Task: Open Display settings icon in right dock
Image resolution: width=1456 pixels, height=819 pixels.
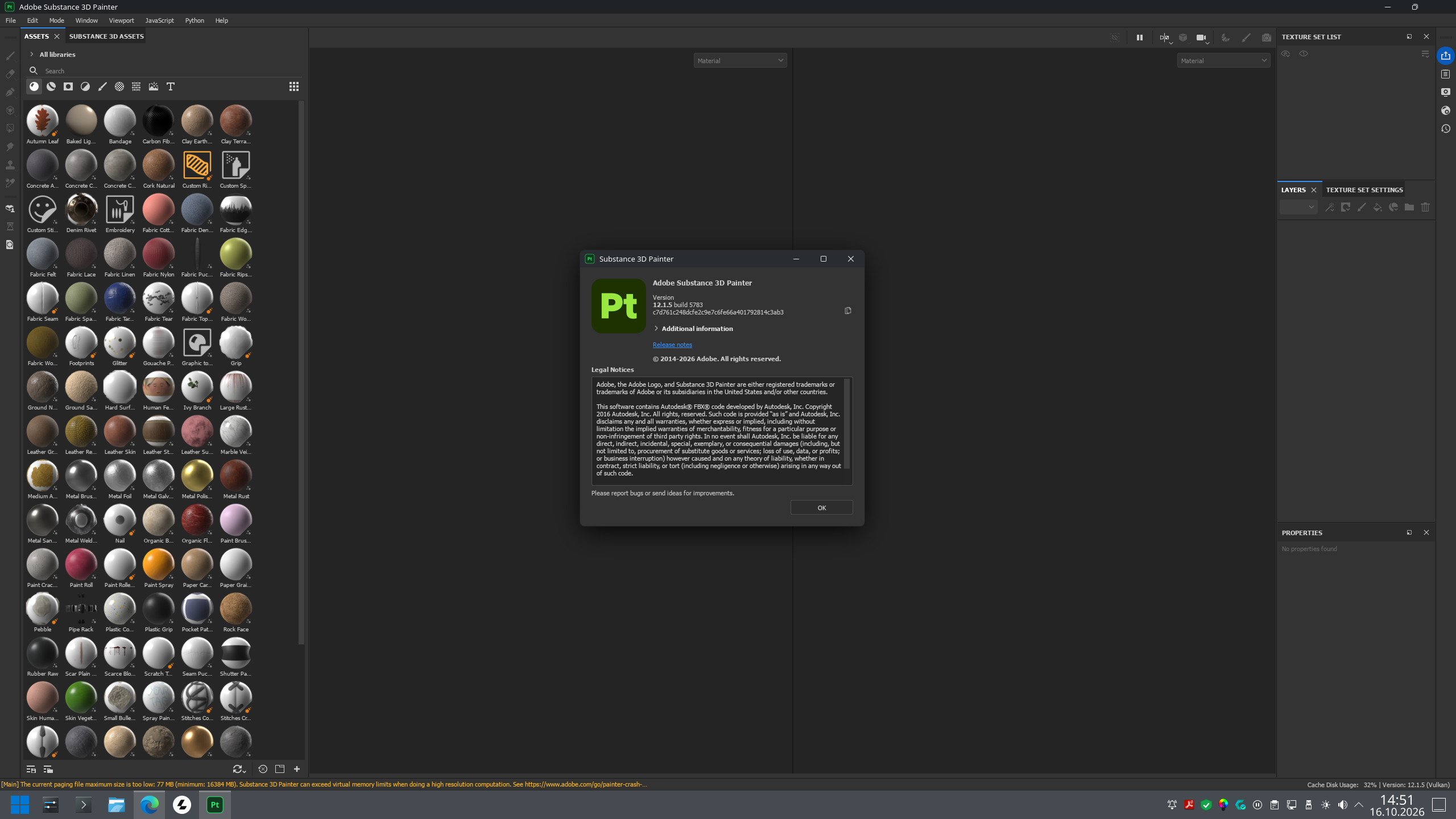Action: 1446,92
